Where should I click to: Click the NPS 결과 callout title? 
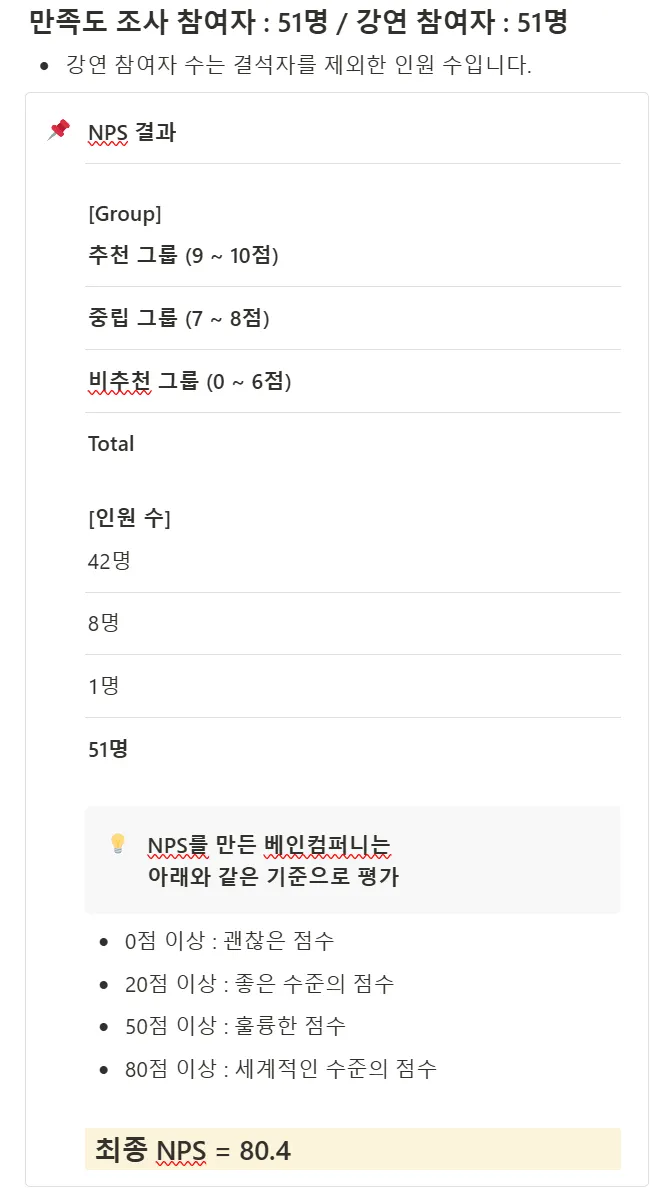[x=132, y=132]
